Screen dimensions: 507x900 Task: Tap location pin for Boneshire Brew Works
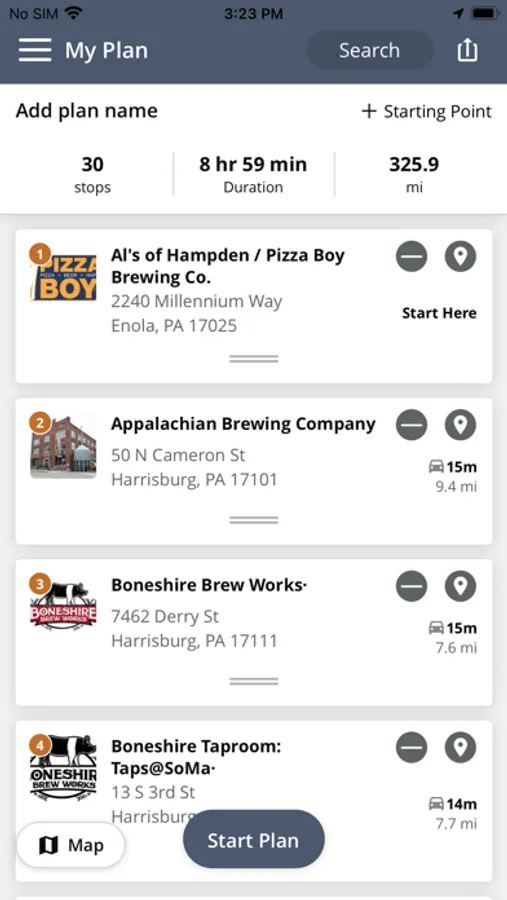(x=460, y=586)
